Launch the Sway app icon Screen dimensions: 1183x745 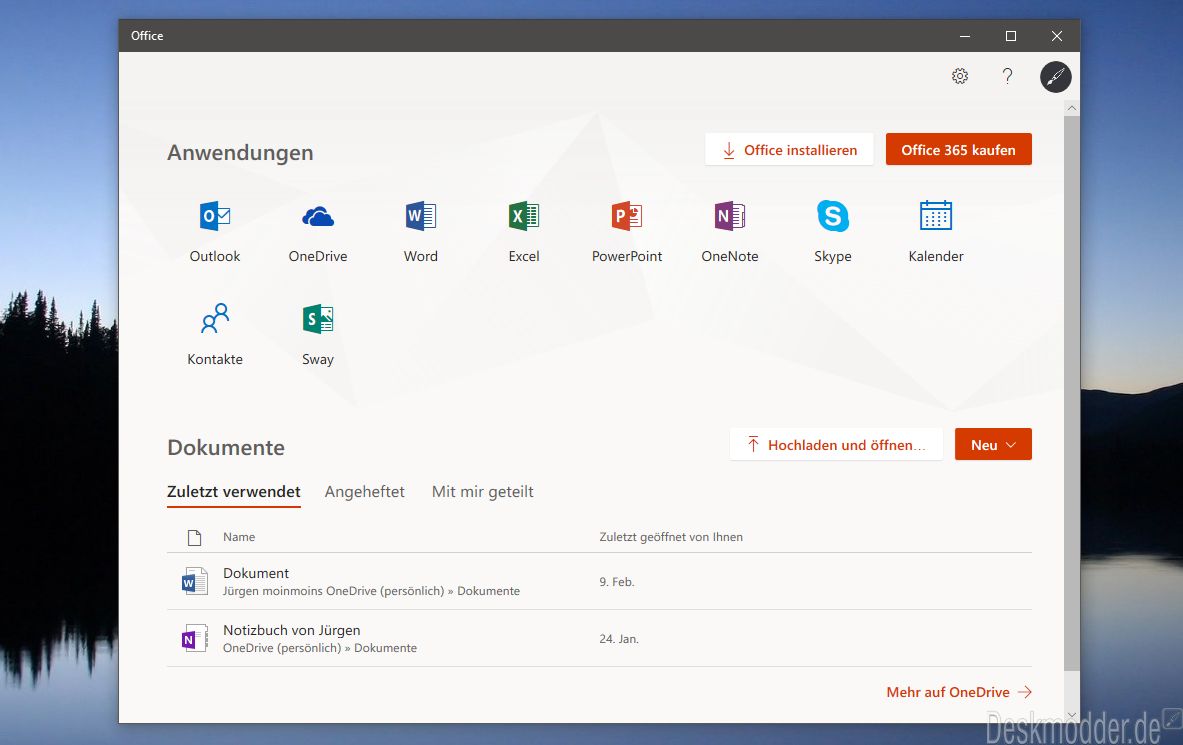[318, 319]
